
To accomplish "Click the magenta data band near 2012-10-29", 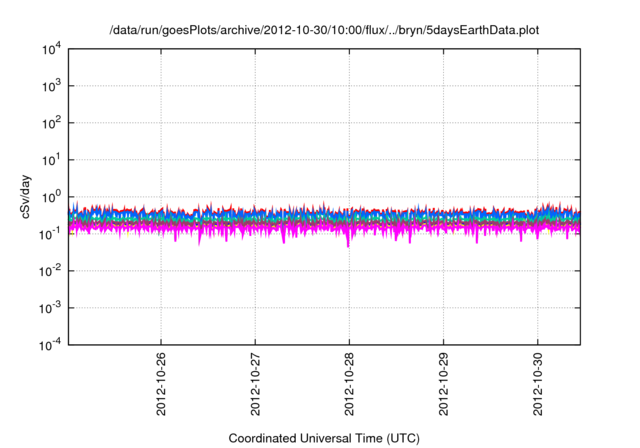I will [x=444, y=229].
